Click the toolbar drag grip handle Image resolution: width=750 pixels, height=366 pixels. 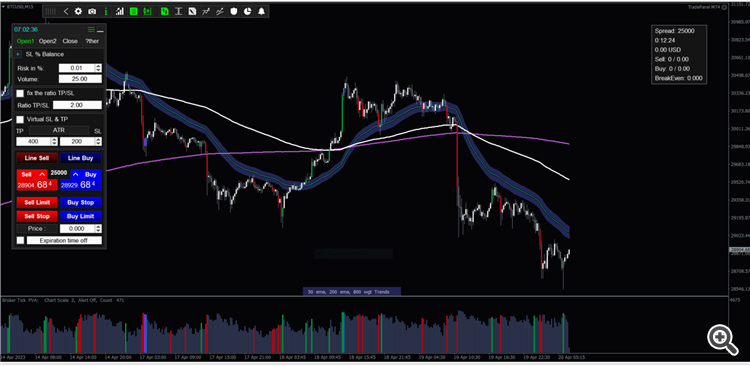50,11
